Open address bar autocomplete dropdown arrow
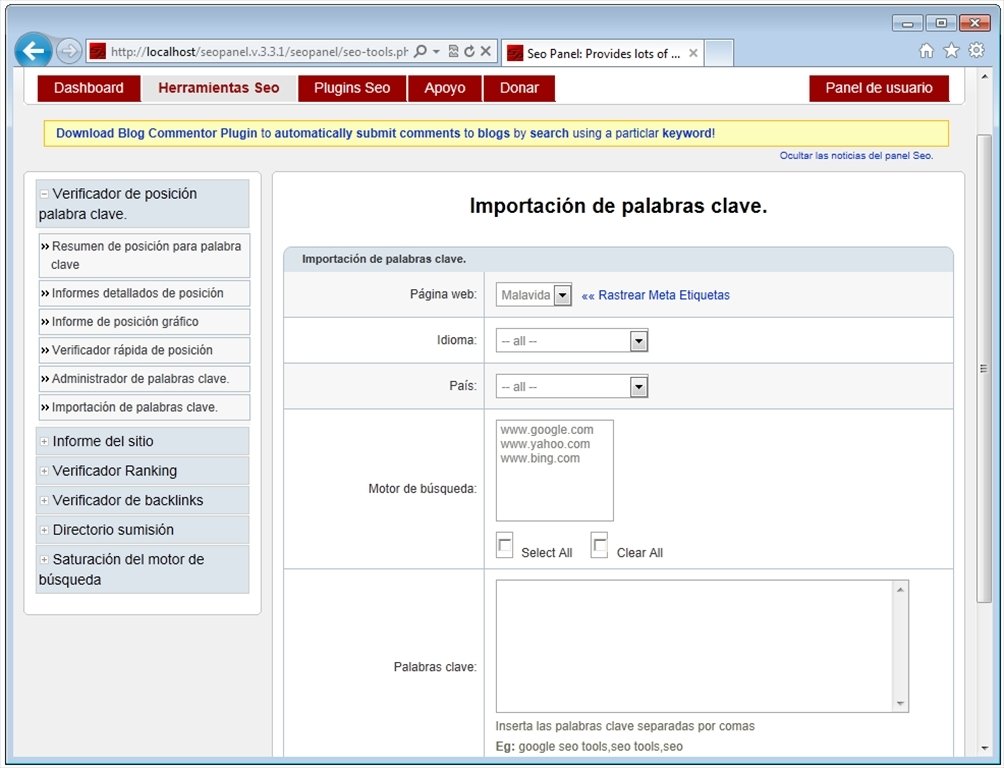 436,51
